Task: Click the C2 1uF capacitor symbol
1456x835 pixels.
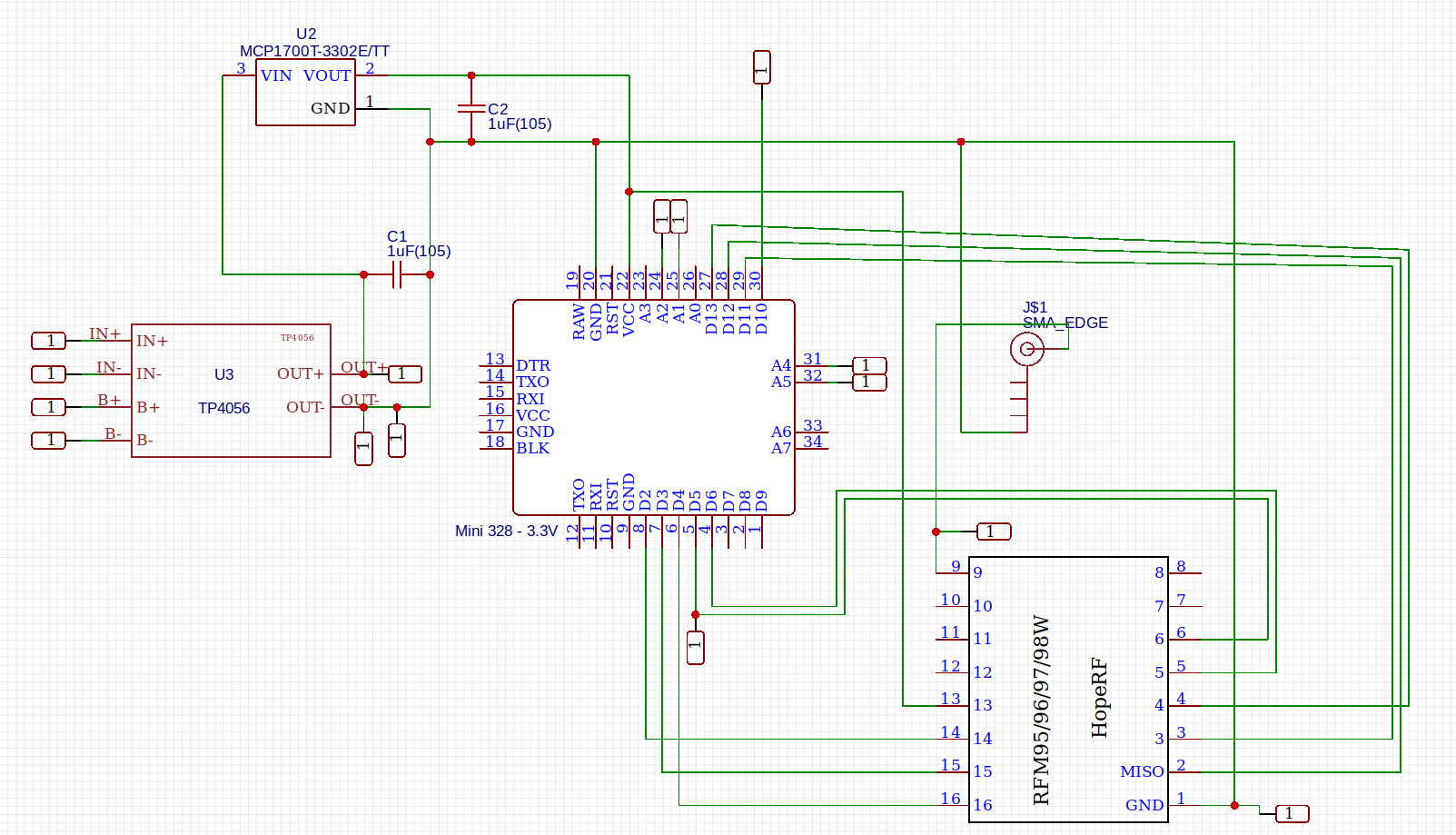Action: coord(471,108)
